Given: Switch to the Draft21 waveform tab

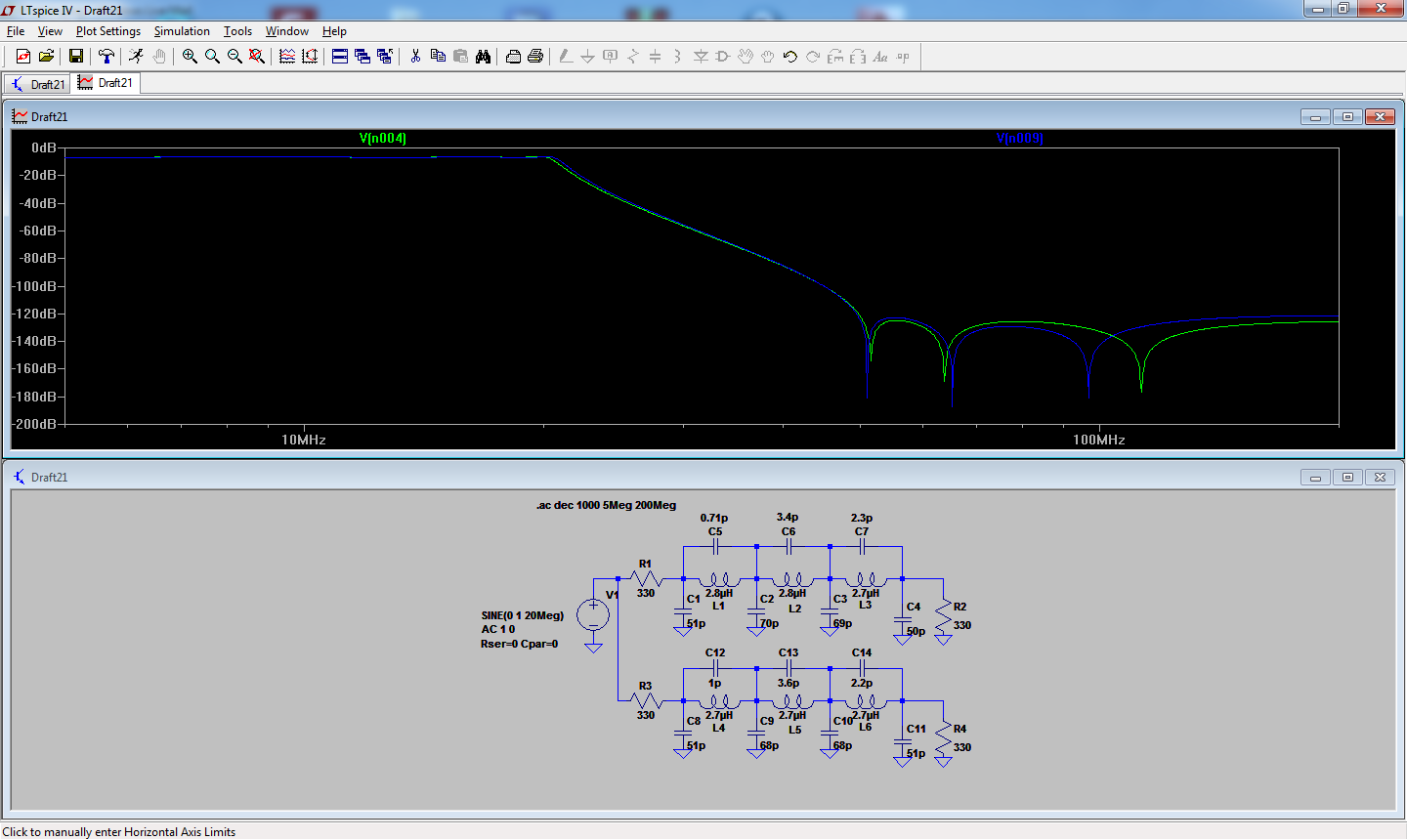Looking at the screenshot, I should pyautogui.click(x=106, y=83).
